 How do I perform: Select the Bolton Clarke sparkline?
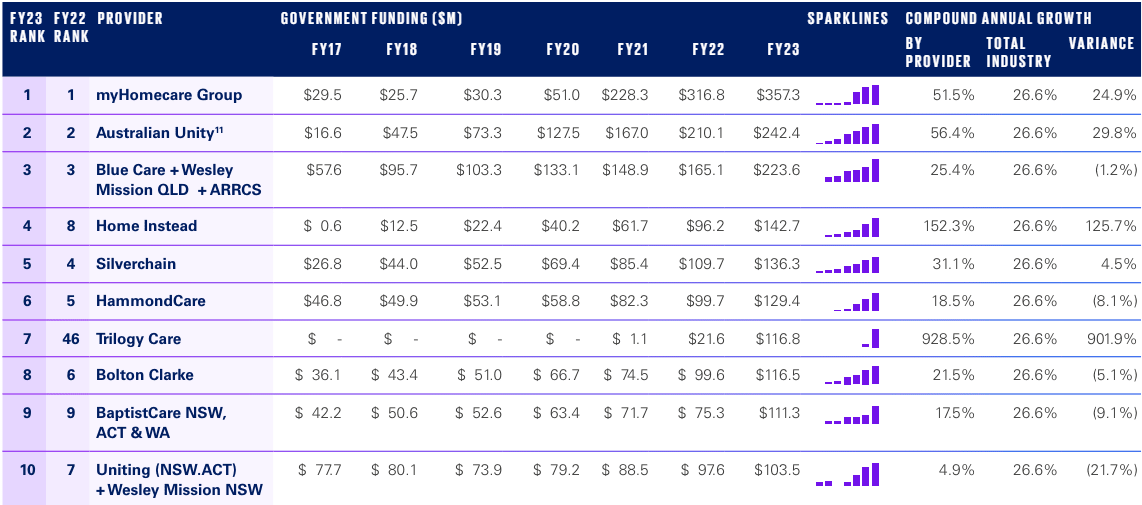(x=851, y=376)
